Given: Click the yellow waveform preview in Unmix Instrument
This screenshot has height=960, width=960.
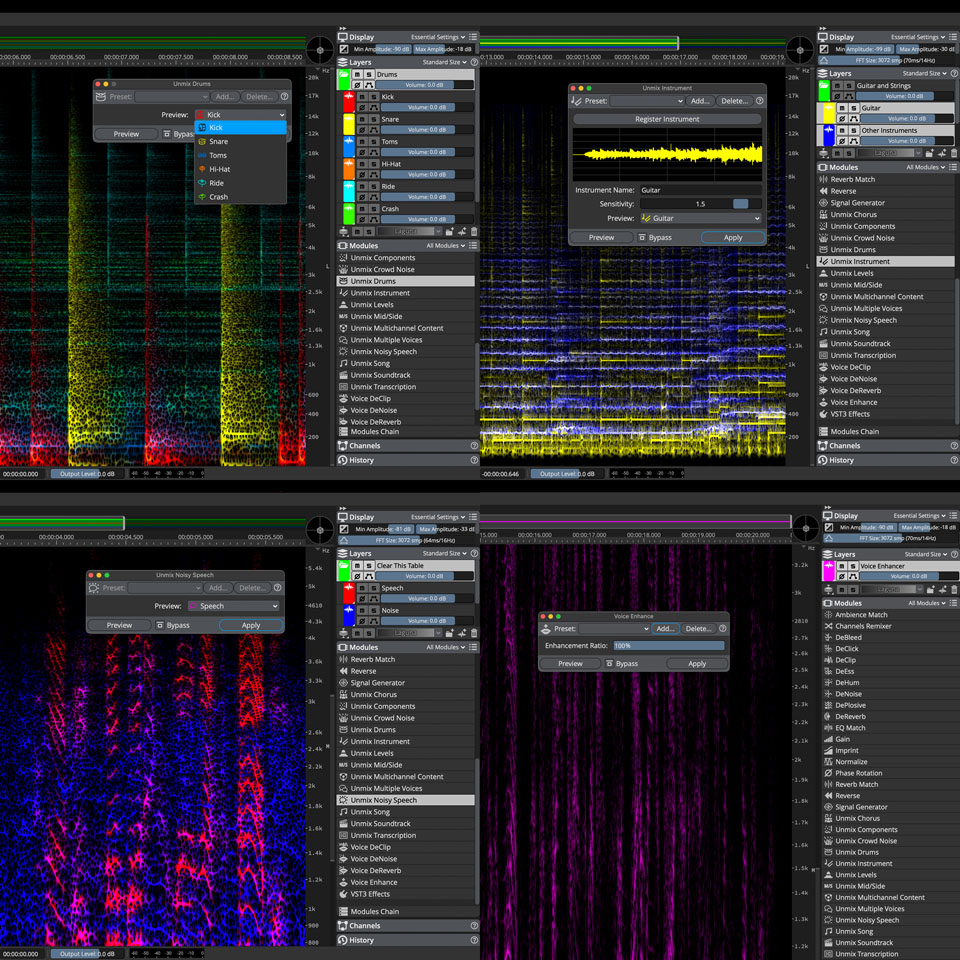Looking at the screenshot, I should point(667,154).
